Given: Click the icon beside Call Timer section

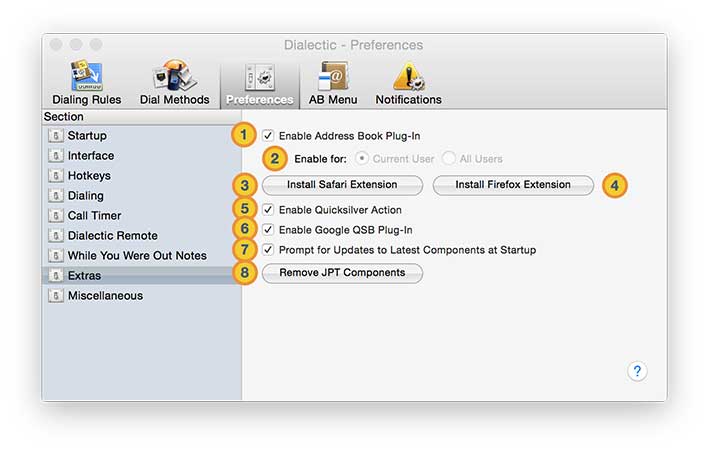Looking at the screenshot, I should click(x=56, y=216).
